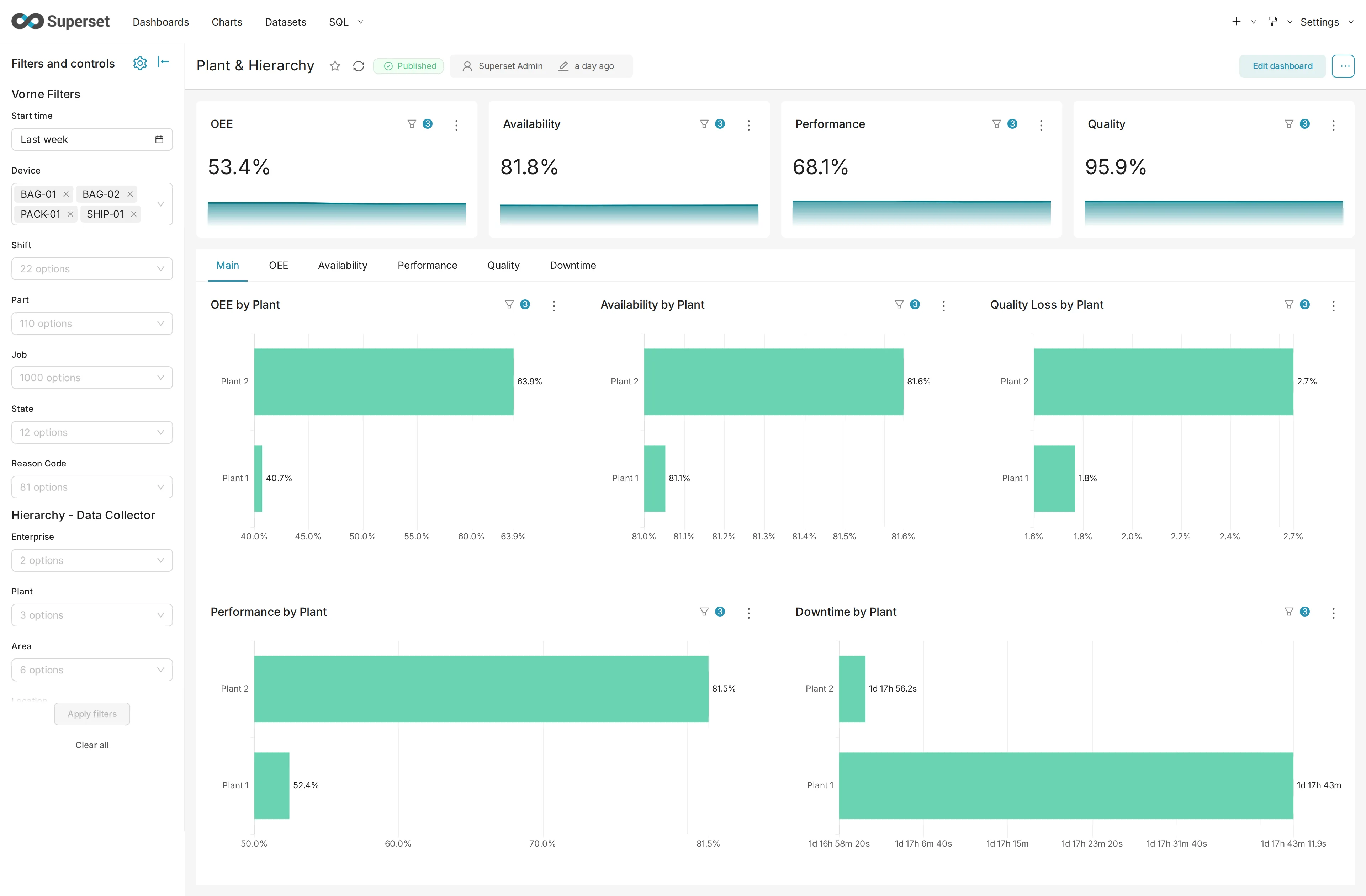The height and width of the screenshot is (896, 1366).
Task: Open the Job filter dropdown
Action: pyautogui.click(x=92, y=378)
